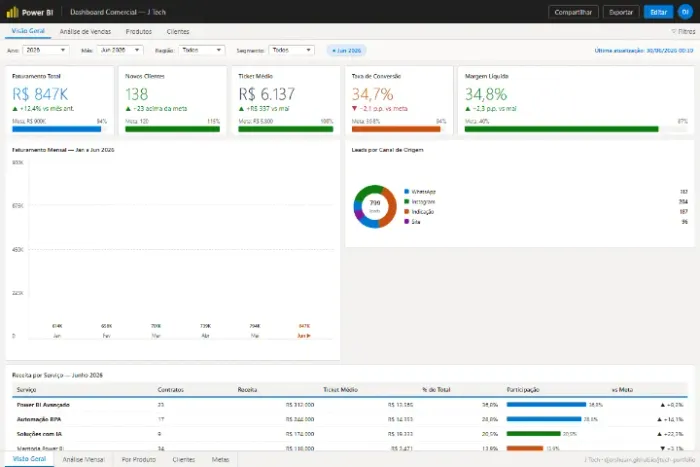
Task: Click the Power BI logo icon
Action: (12, 12)
